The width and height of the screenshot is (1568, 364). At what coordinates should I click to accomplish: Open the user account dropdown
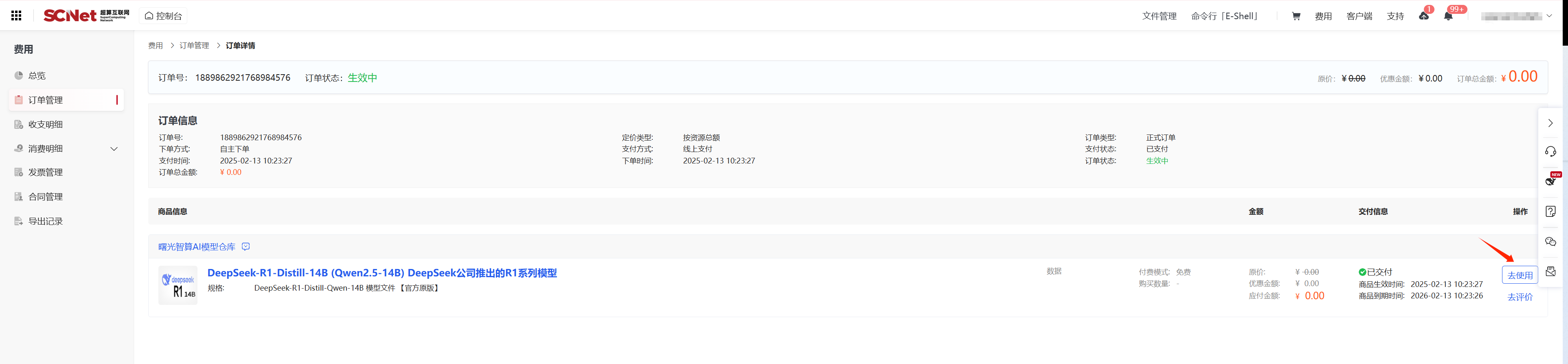click(x=1516, y=16)
